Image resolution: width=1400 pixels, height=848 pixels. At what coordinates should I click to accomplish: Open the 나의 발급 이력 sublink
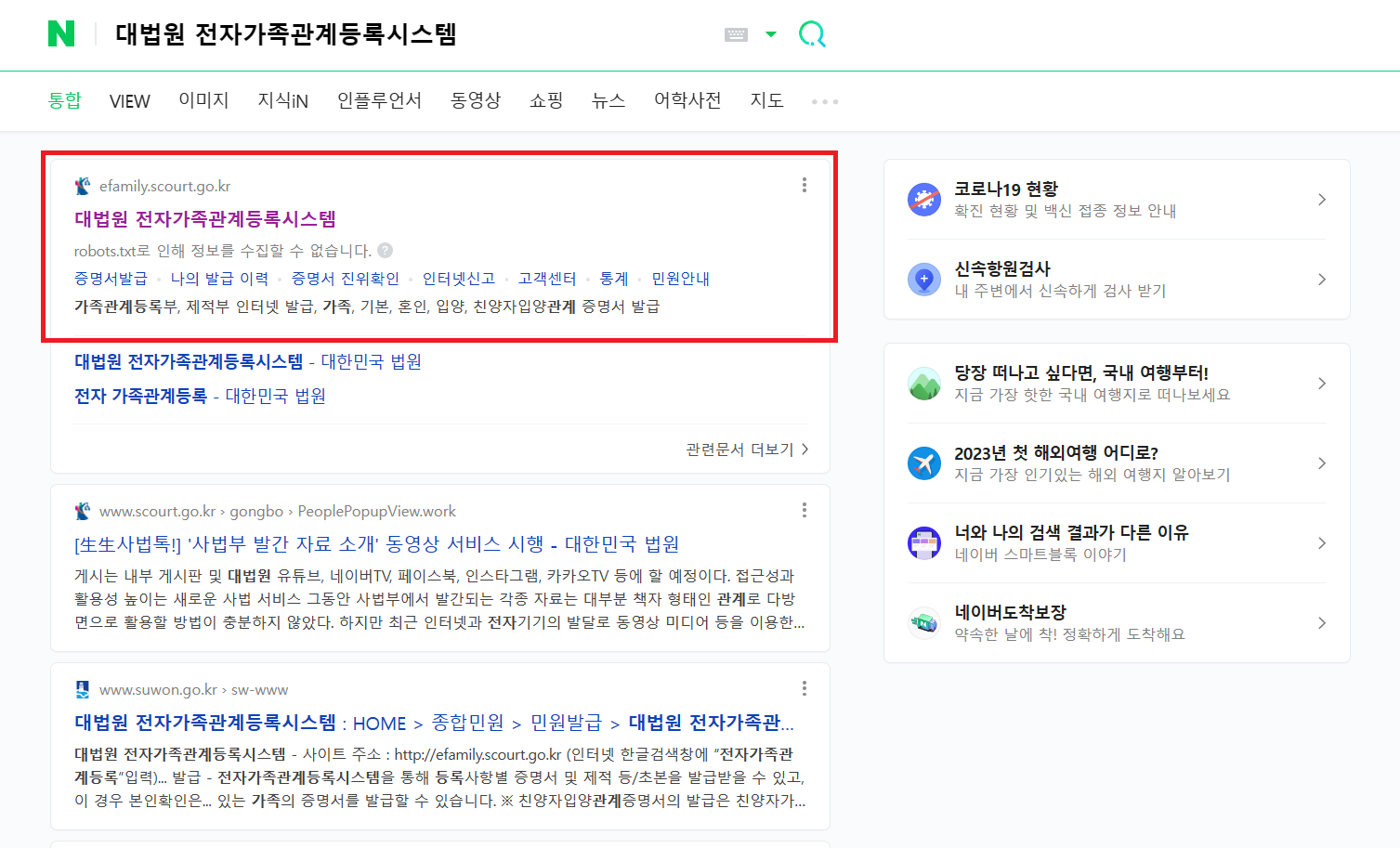(x=219, y=279)
